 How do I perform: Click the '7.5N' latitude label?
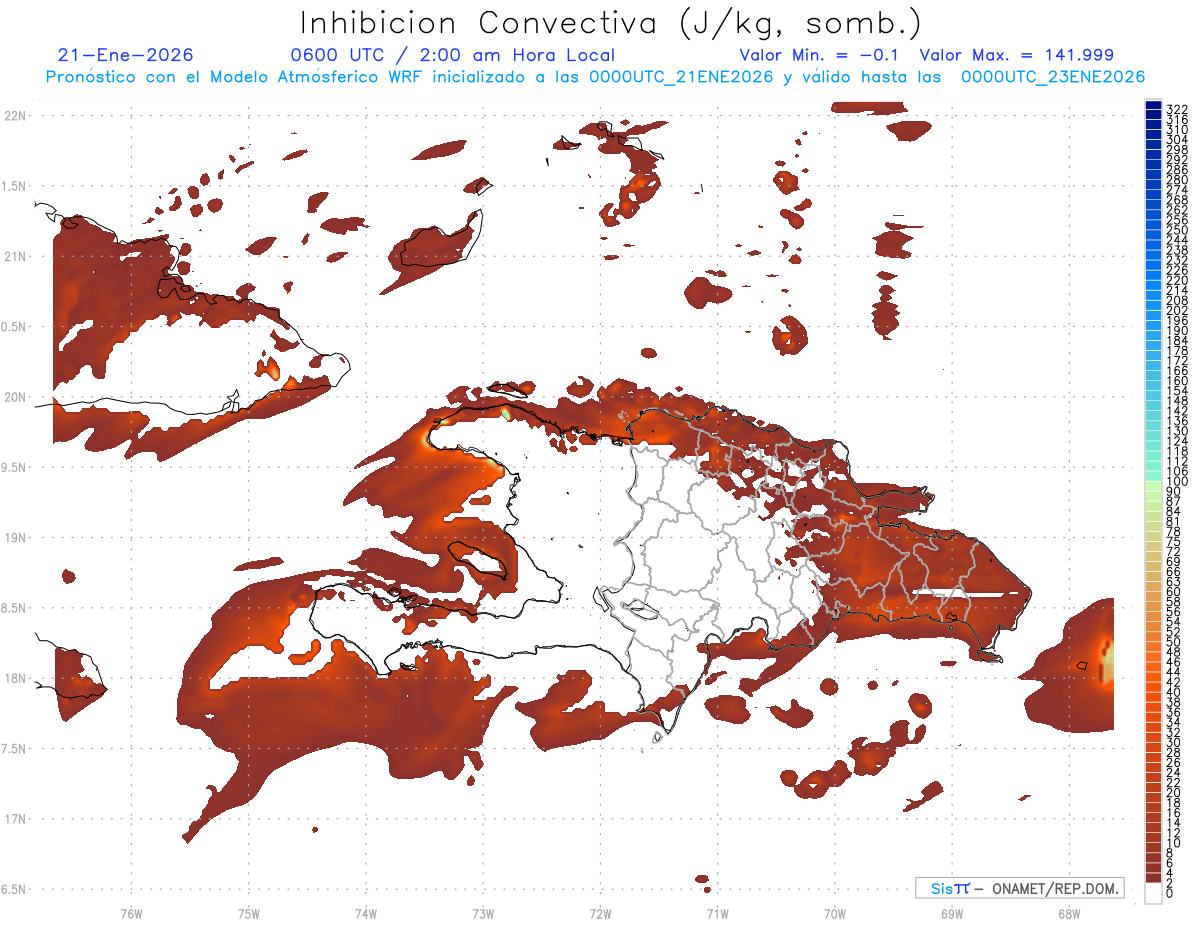13,748
